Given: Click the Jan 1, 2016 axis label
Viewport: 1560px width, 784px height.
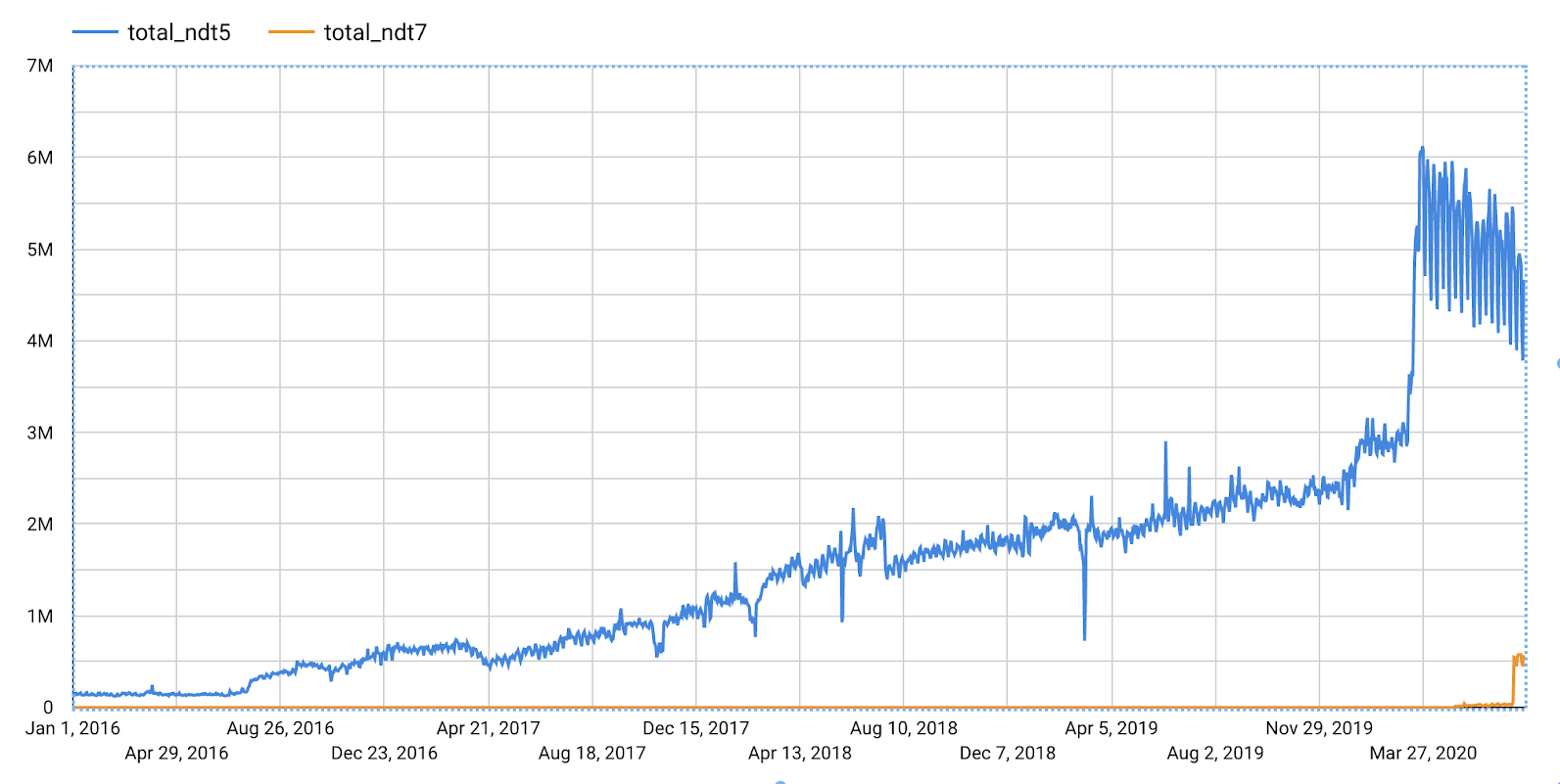Looking at the screenshot, I should [72, 728].
